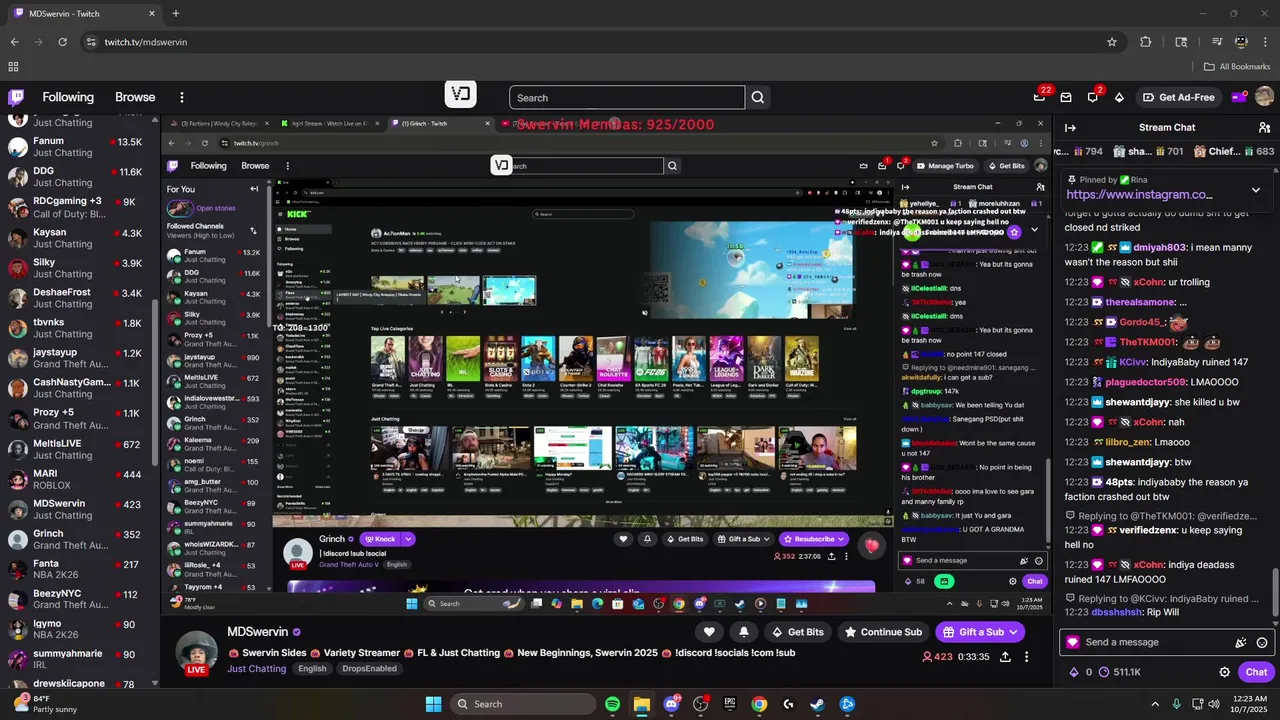Open Chrome apps grid shortcut

tap(14, 67)
